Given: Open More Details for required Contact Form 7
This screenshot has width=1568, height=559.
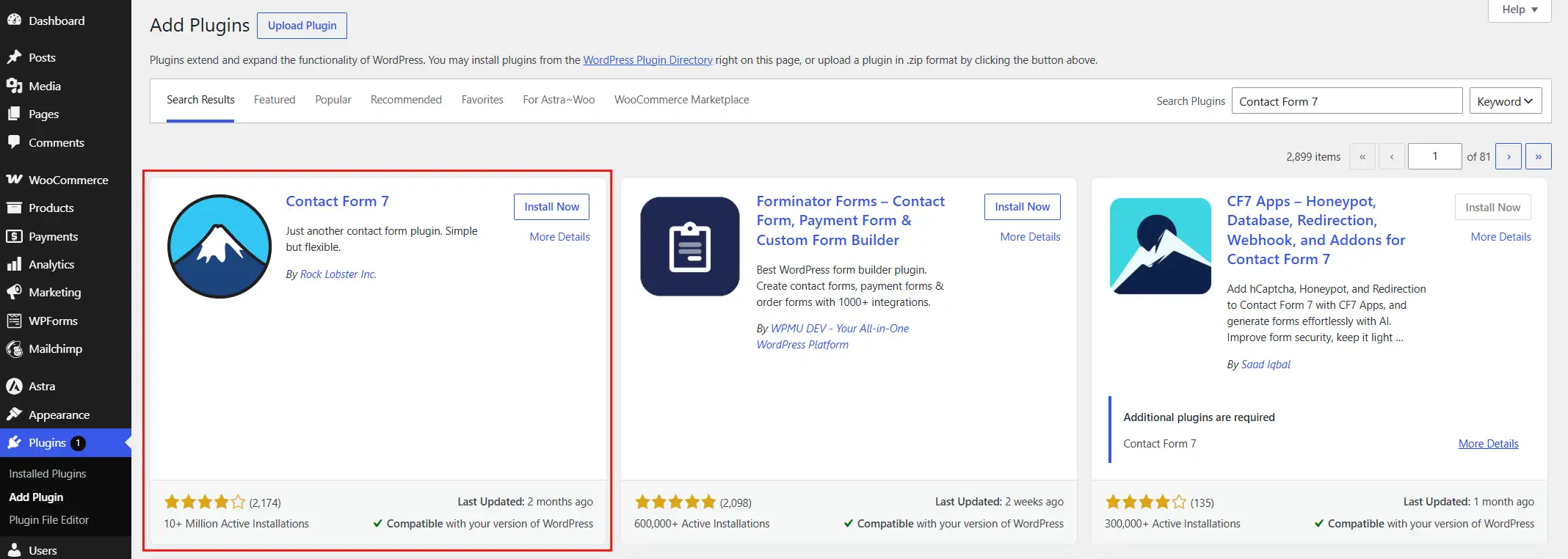Looking at the screenshot, I should (x=1488, y=444).
